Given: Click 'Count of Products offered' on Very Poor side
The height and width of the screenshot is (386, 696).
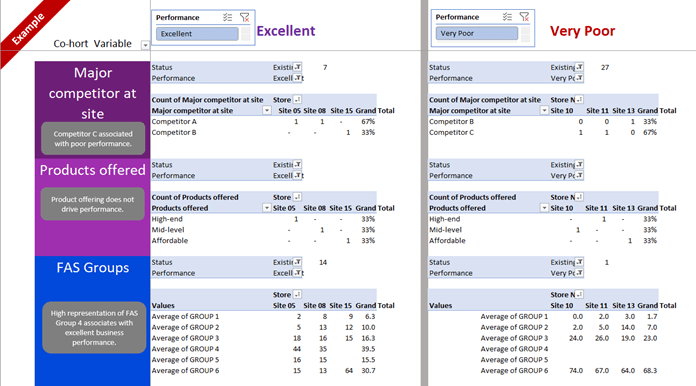Looking at the screenshot, I should (x=472, y=197).
